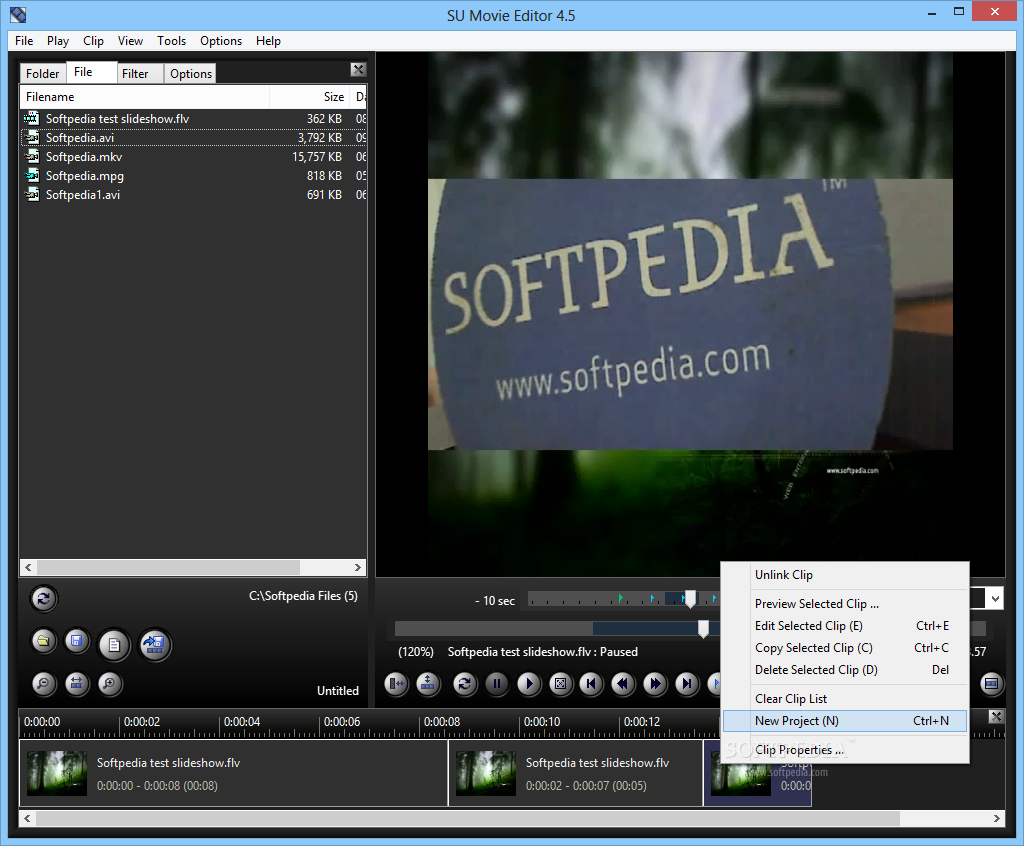Switch to the File tab
The image size is (1024, 846).
(91, 72)
